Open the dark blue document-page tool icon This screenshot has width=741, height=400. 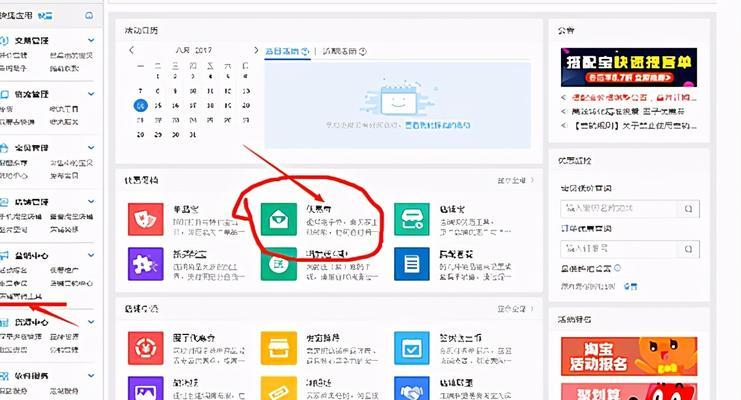412,264
